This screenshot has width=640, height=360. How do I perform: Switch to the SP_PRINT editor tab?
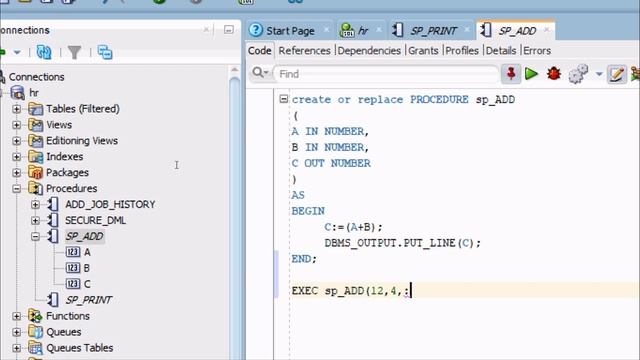(433, 31)
